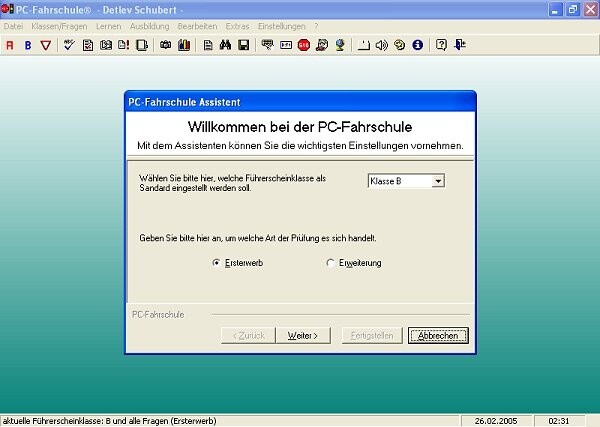Restore down the PC-Fahrschule main window
The width and height of the screenshot is (600, 427).
point(573,9)
